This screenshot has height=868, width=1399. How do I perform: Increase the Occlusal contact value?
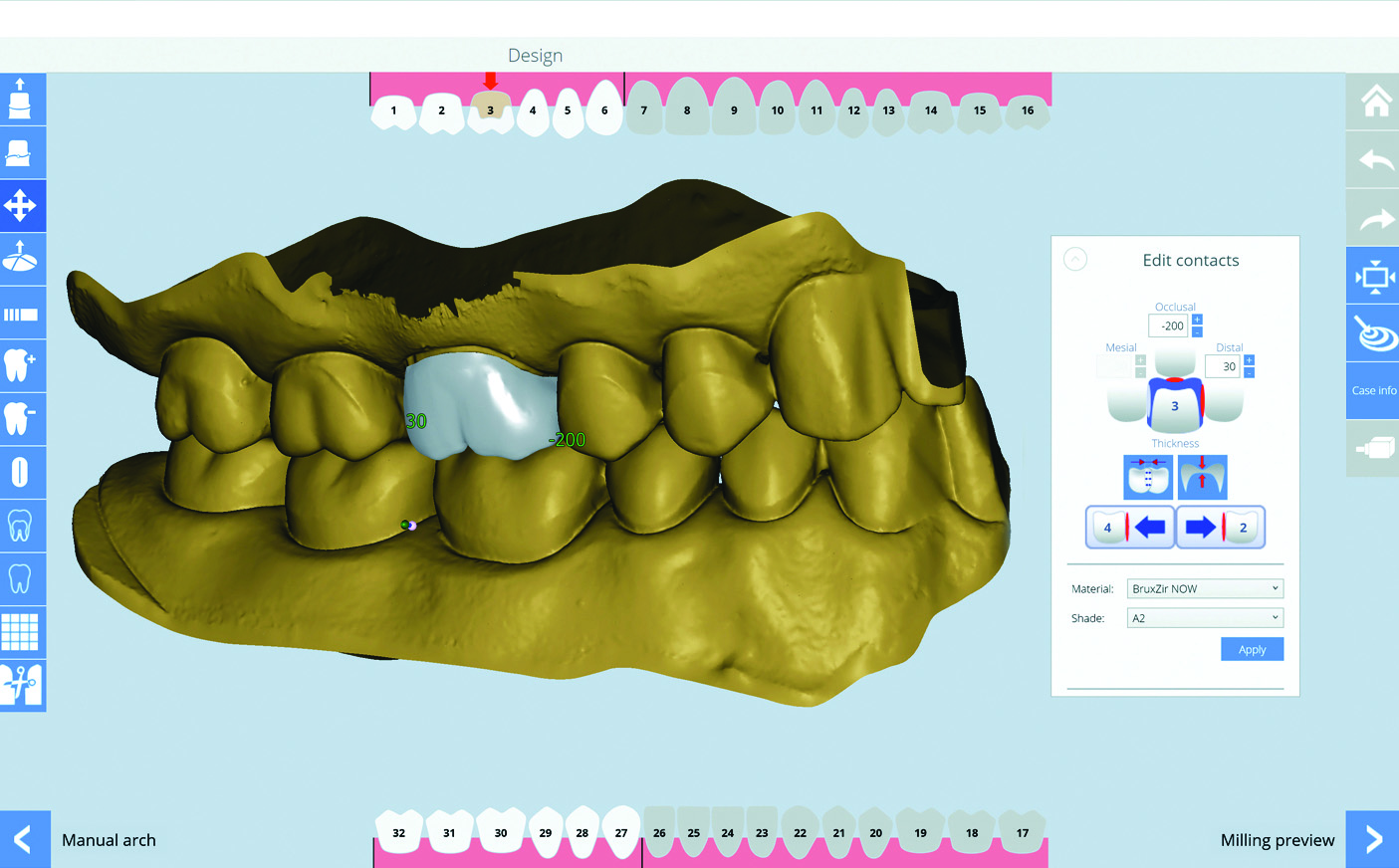(1197, 320)
